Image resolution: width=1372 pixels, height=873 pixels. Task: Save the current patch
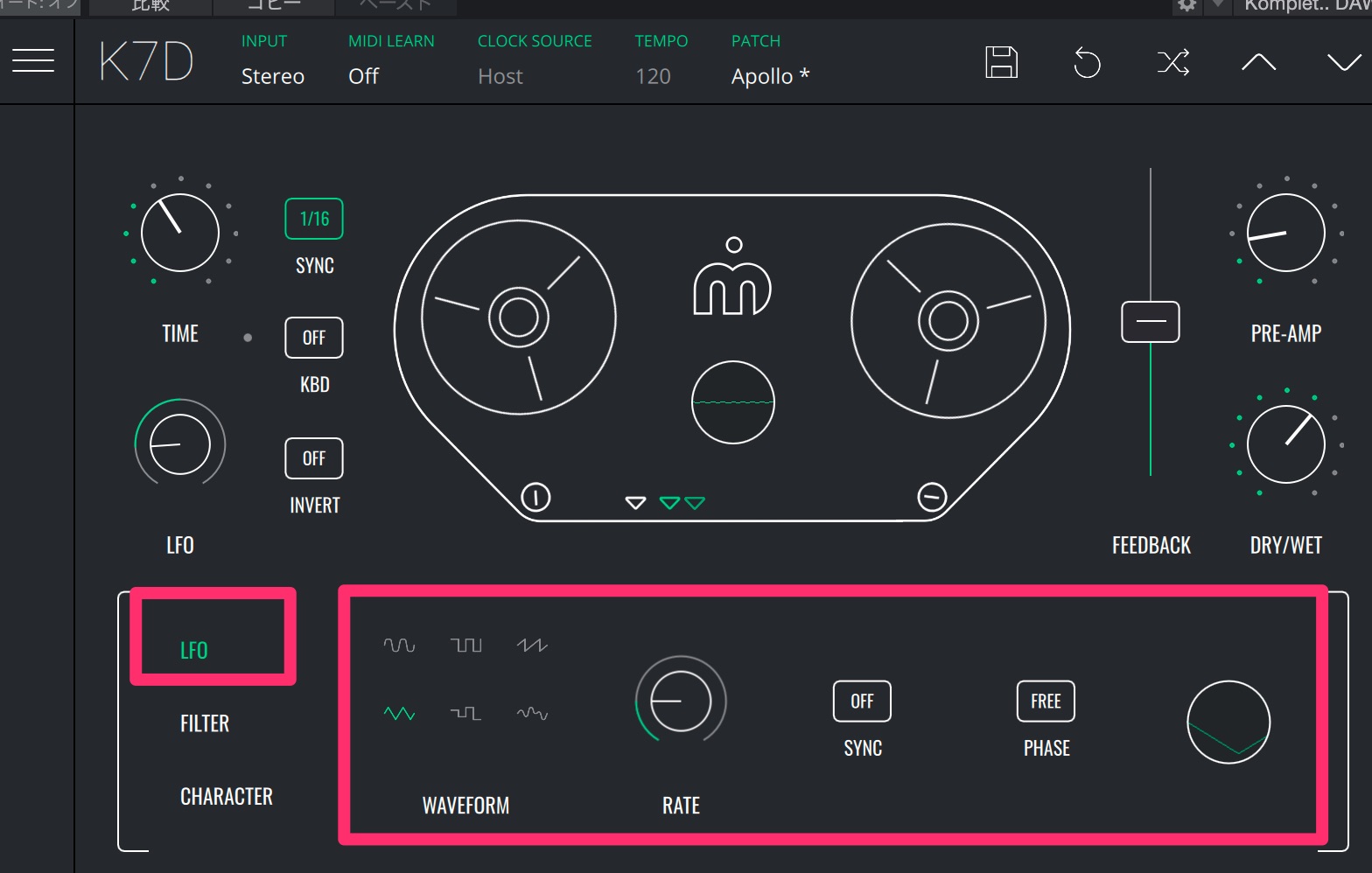pyautogui.click(x=1002, y=62)
